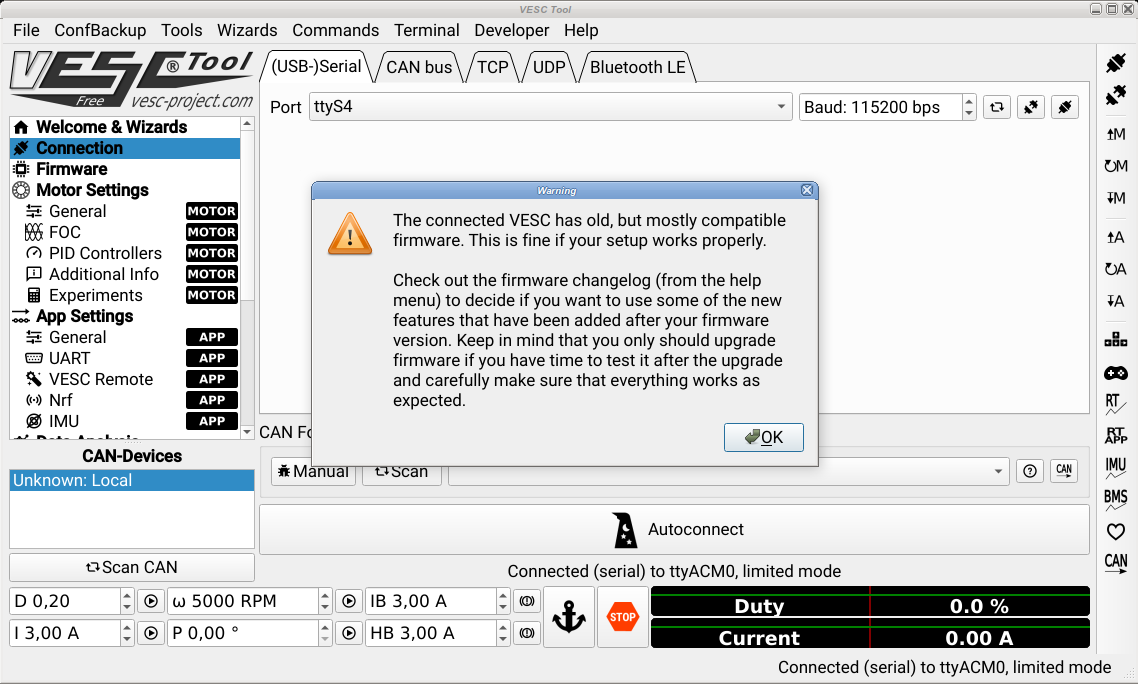This screenshot has width=1138, height=684.
Task: Toggle IMU data stream icon
Action: pyautogui.click(x=1116, y=467)
